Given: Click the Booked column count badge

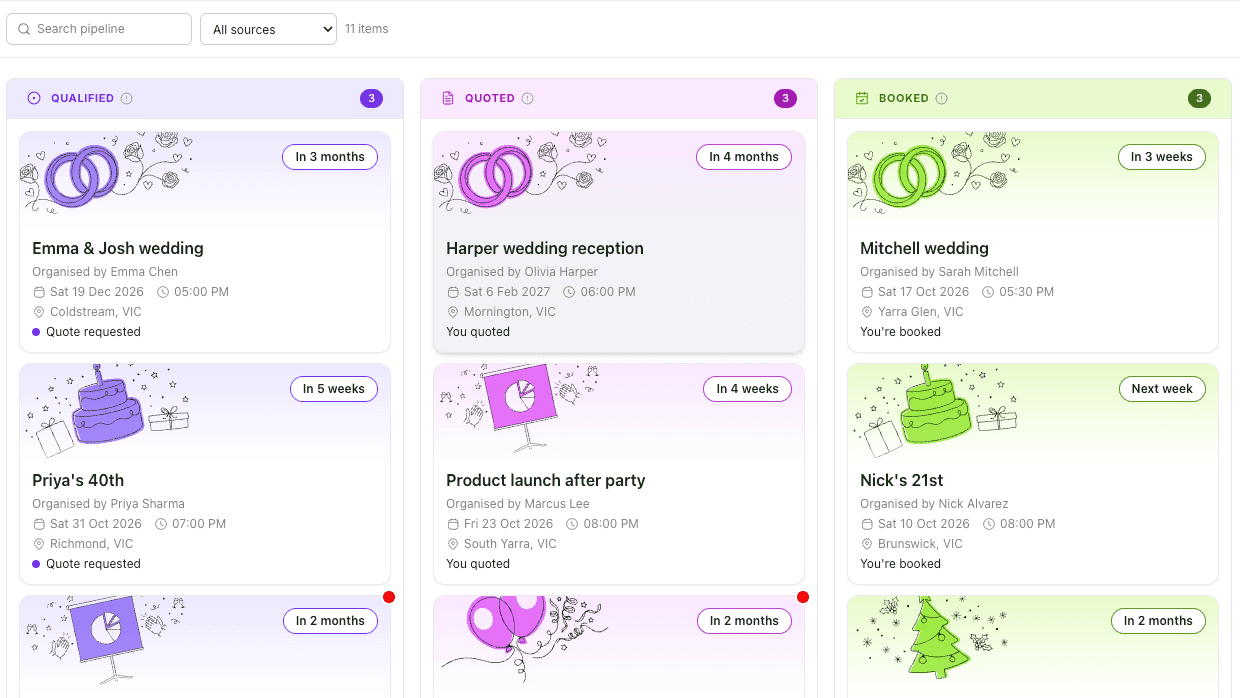Looking at the screenshot, I should pyautogui.click(x=1199, y=98).
